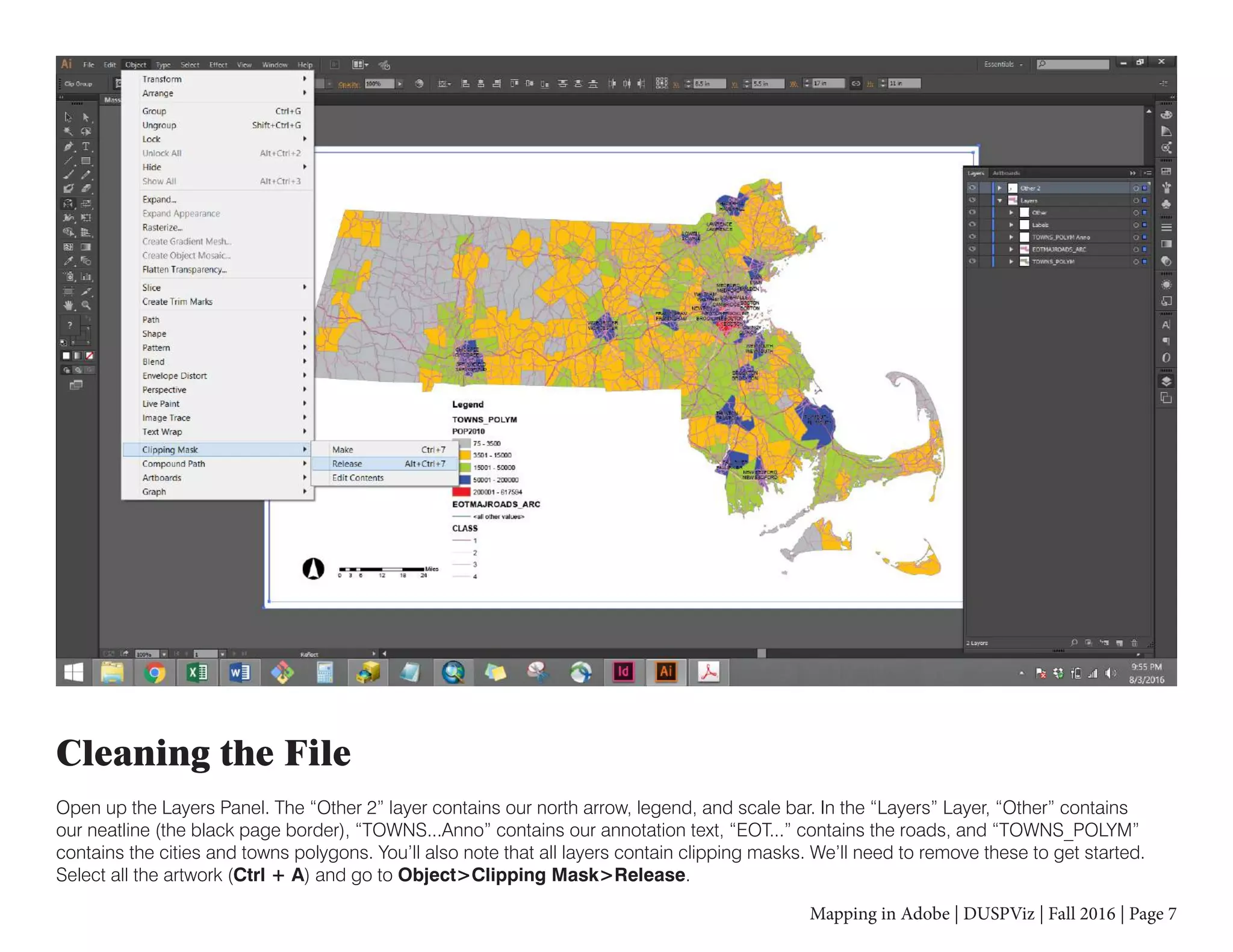Screen dimensions: 1233x952
Task: Open the Layers panel flyout menu
Action: (1148, 173)
